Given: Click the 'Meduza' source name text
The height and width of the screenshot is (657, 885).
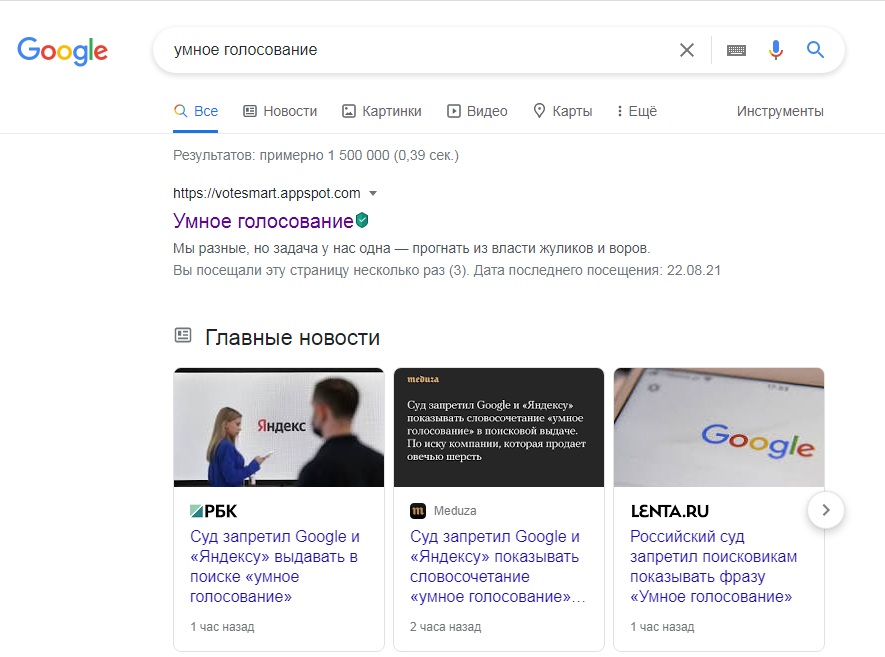Looking at the screenshot, I should [455, 511].
